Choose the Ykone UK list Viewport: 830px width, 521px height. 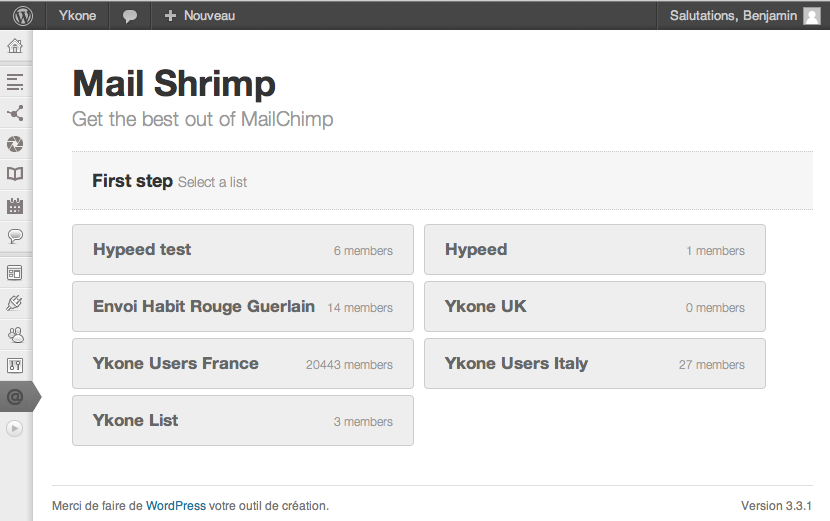(x=595, y=307)
